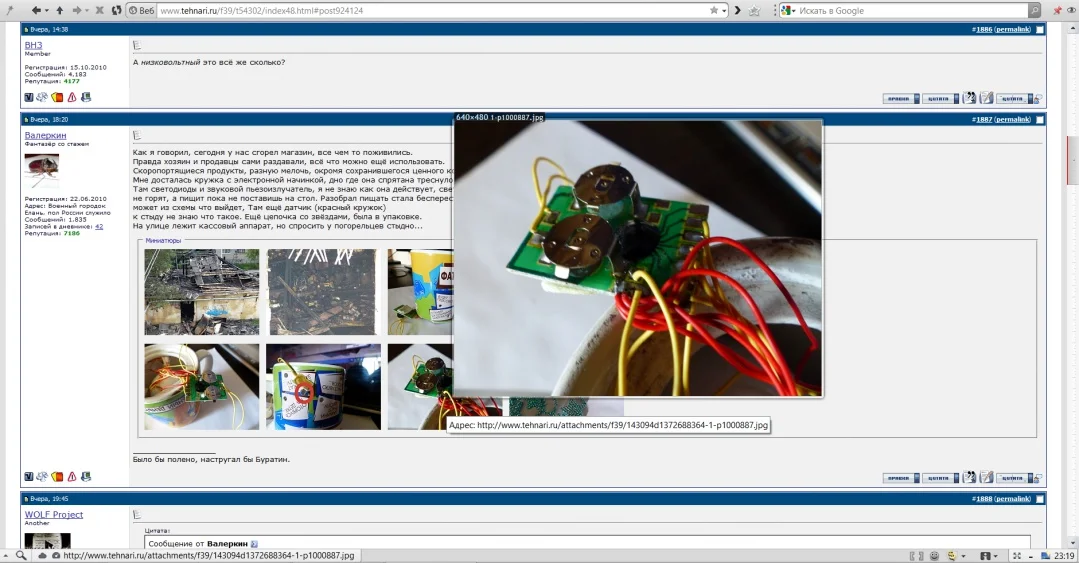Click the enlarged 1-p1000887.jpg preview image
This screenshot has width=1079, height=563.
(638, 259)
